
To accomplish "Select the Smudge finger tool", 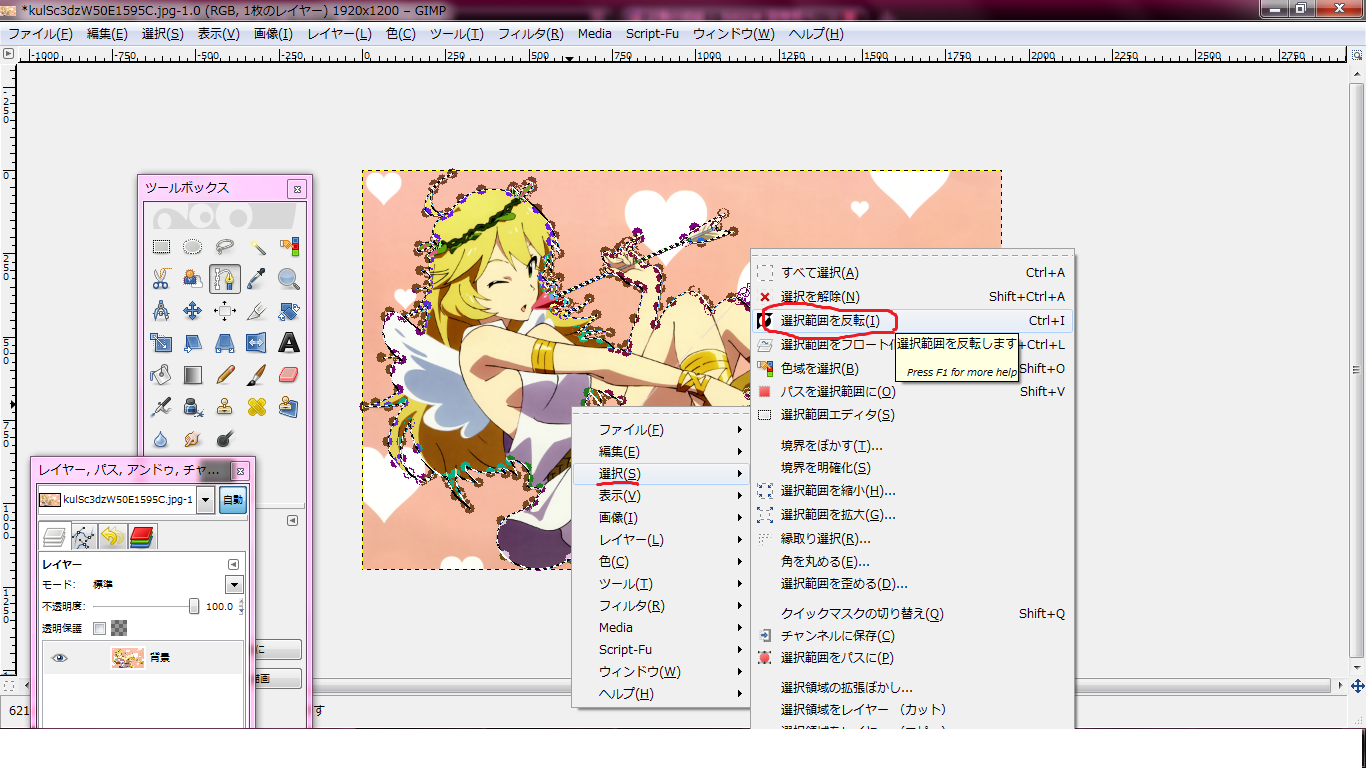I will pos(193,438).
